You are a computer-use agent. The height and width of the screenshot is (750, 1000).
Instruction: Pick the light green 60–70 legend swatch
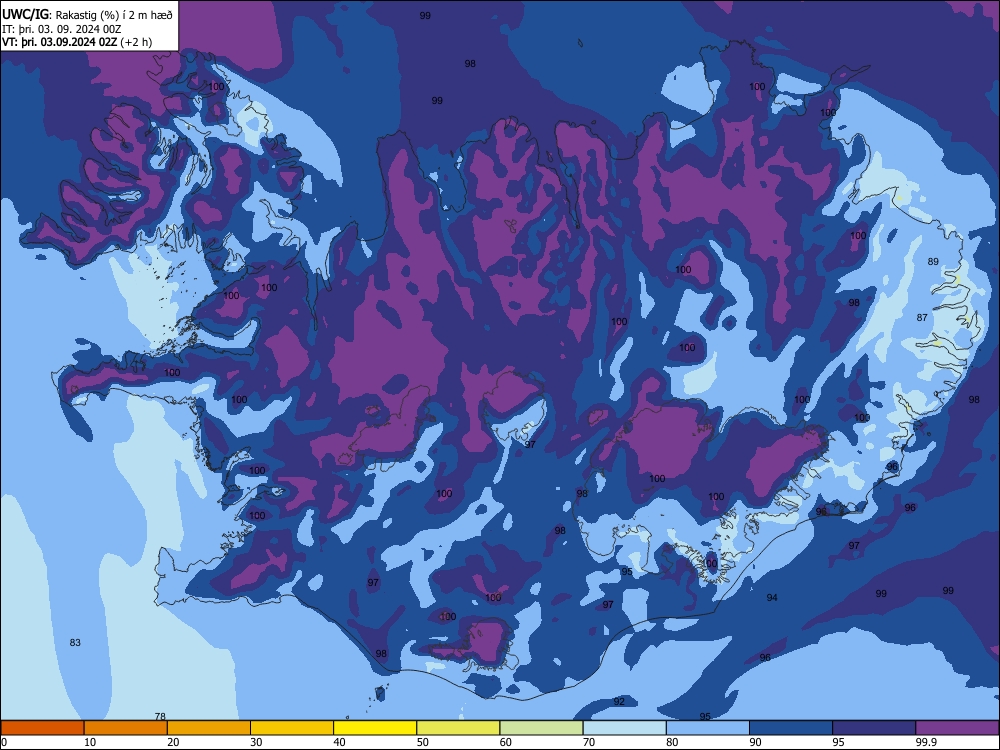541,728
